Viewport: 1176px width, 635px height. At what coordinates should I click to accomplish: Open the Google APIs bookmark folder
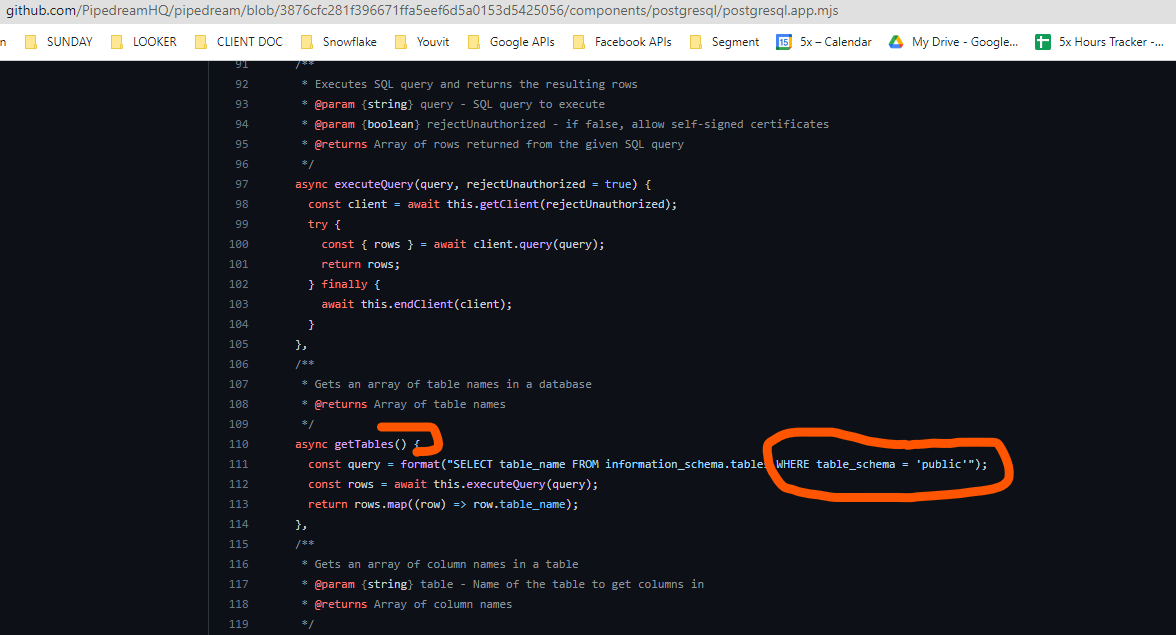click(509, 42)
